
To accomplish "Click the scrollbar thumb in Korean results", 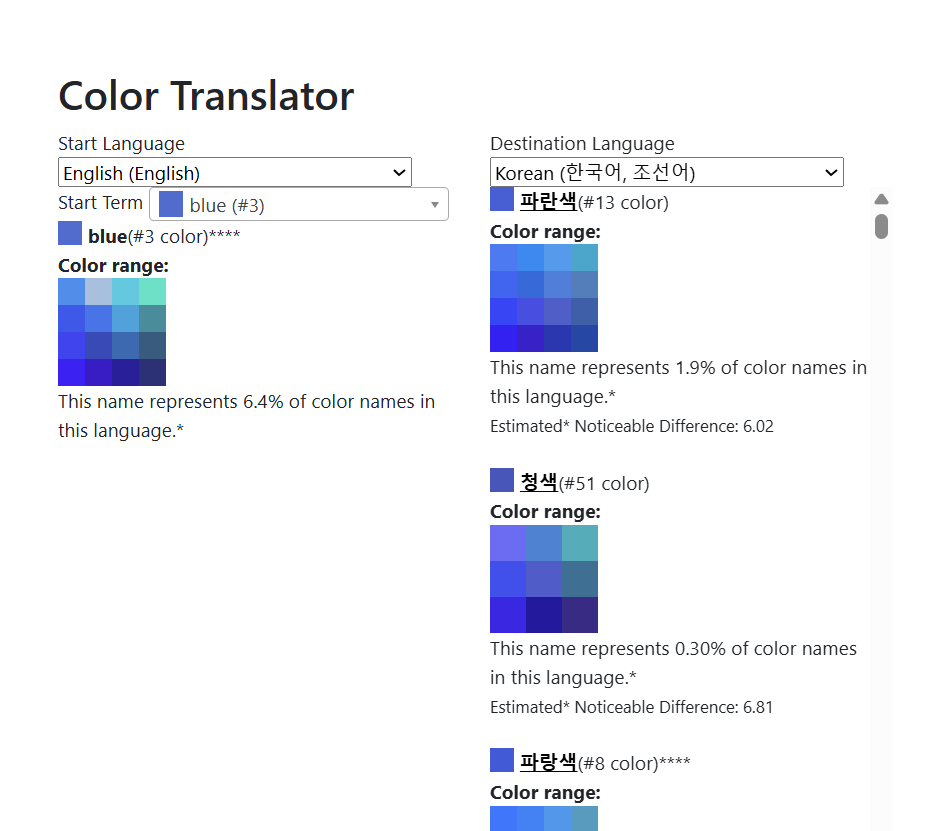I will point(881,226).
